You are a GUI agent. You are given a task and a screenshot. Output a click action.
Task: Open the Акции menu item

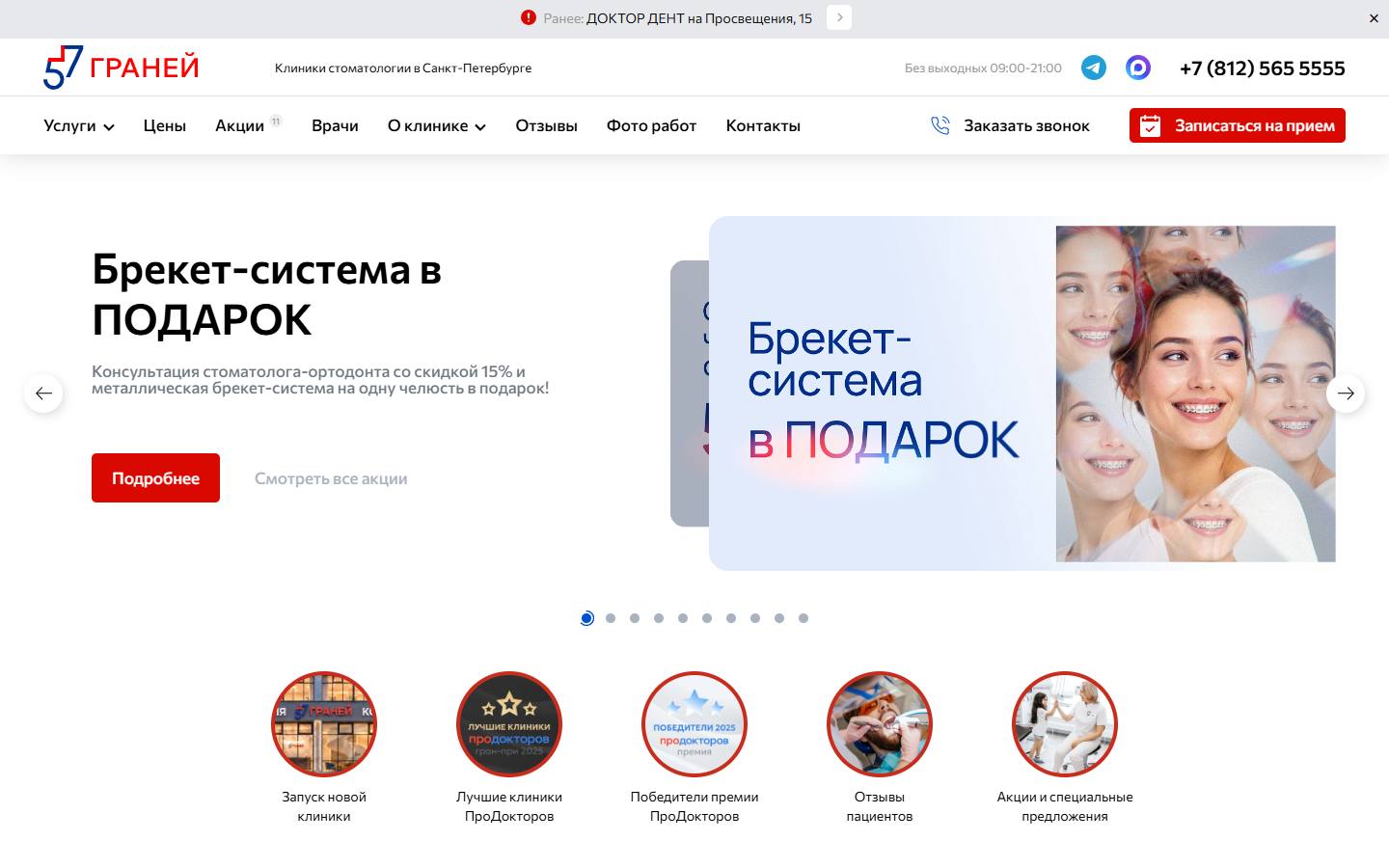pos(240,125)
